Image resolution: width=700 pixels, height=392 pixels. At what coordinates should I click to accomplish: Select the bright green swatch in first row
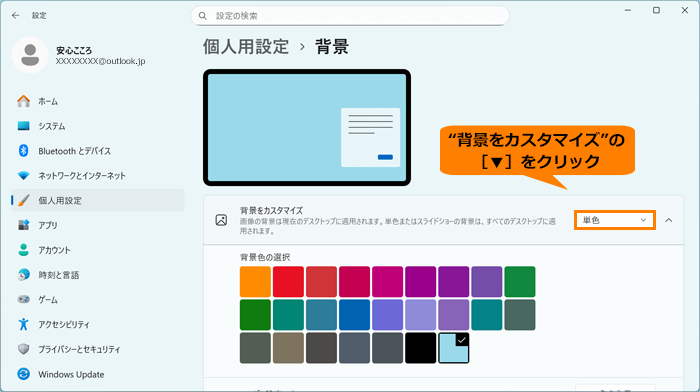(x=520, y=282)
